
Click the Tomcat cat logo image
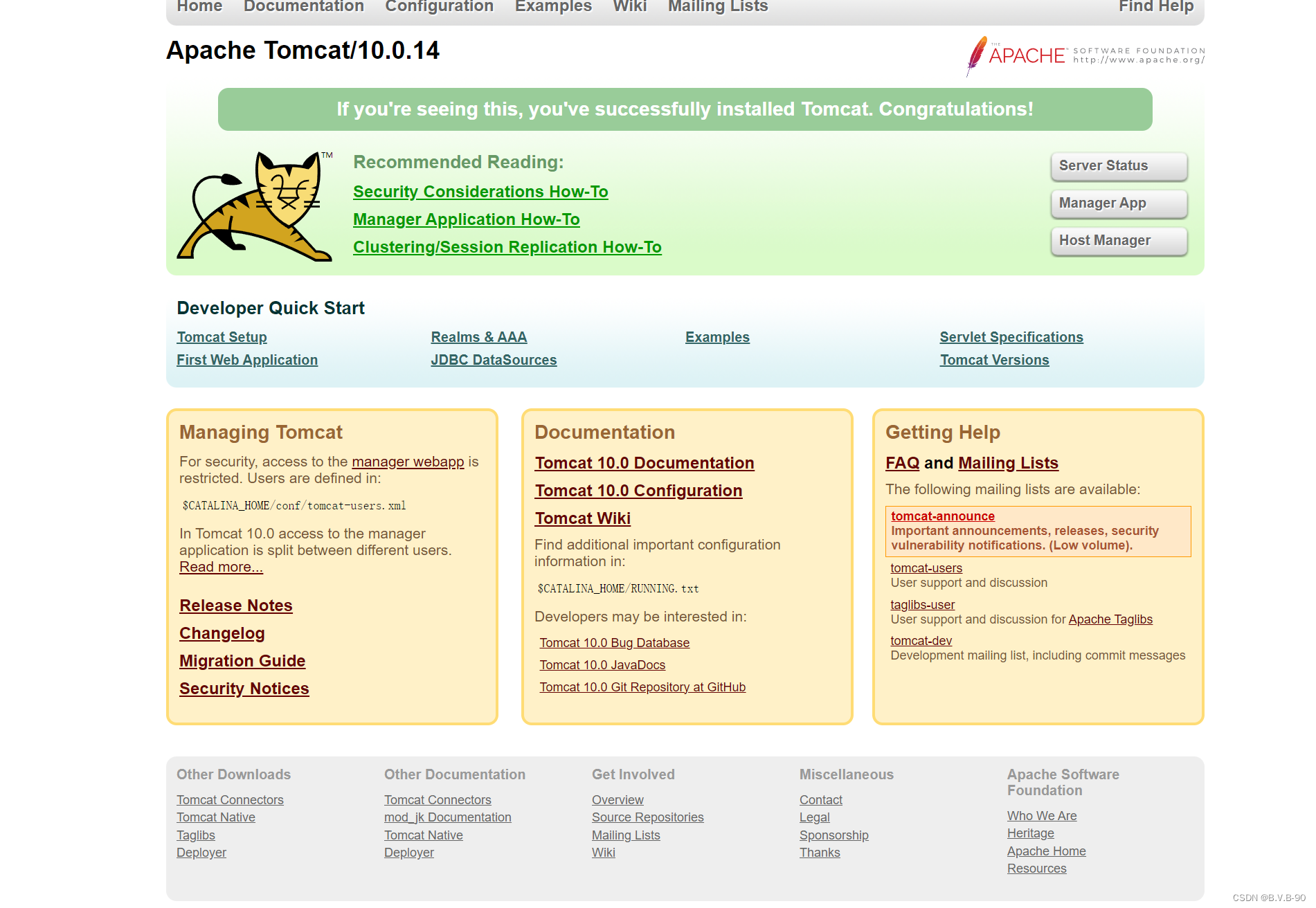pos(255,206)
